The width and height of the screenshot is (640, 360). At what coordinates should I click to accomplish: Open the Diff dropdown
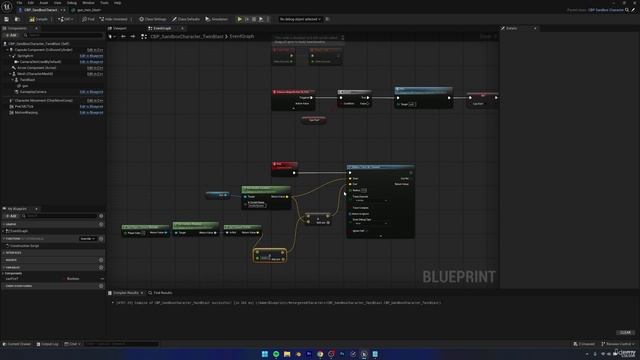(65, 19)
